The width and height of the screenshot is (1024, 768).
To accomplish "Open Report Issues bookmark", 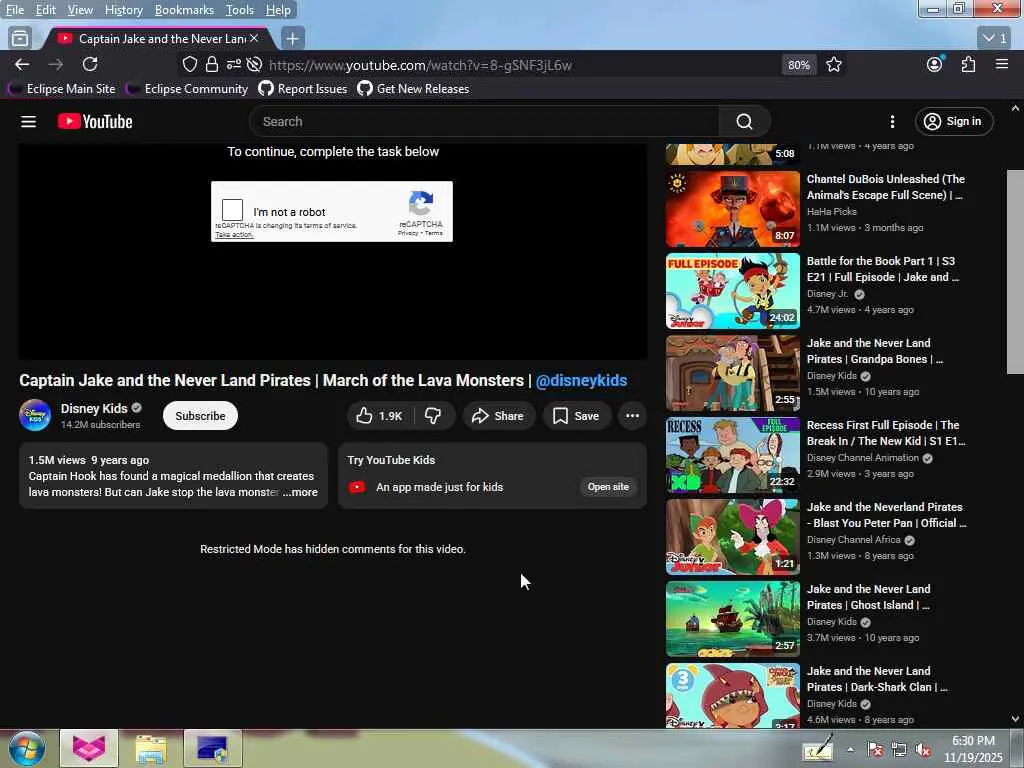I will (x=303, y=89).
